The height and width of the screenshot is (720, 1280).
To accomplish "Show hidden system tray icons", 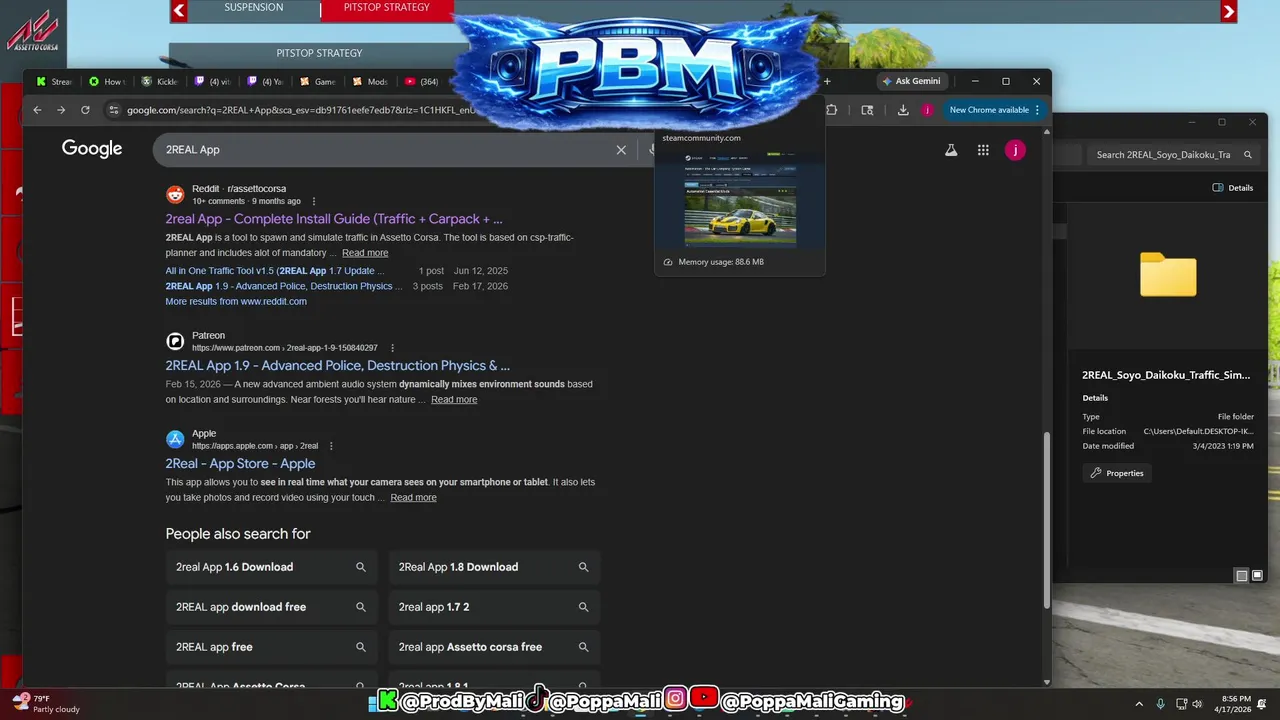I will click(1138, 704).
